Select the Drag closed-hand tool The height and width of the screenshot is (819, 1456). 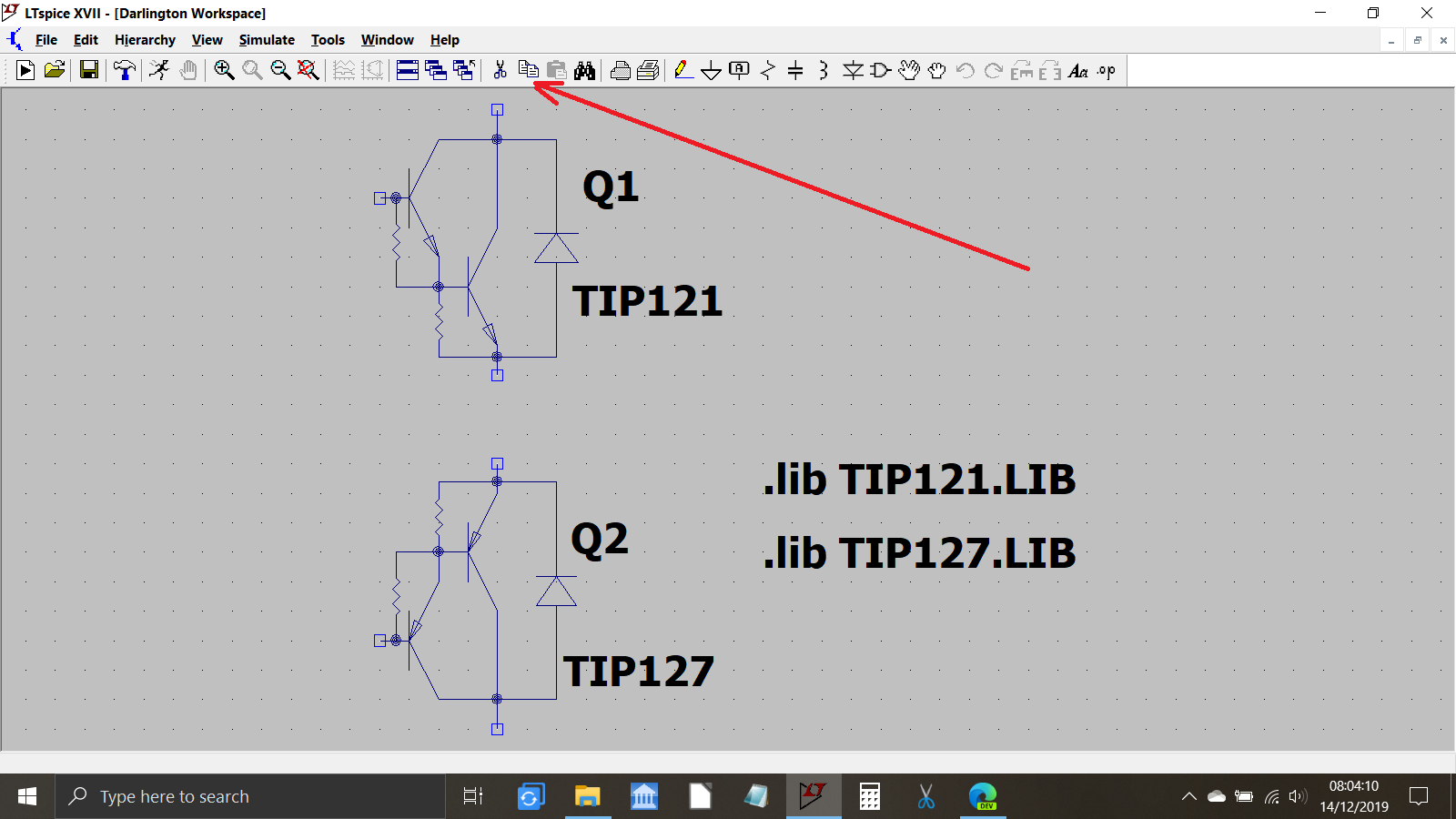tap(937, 70)
